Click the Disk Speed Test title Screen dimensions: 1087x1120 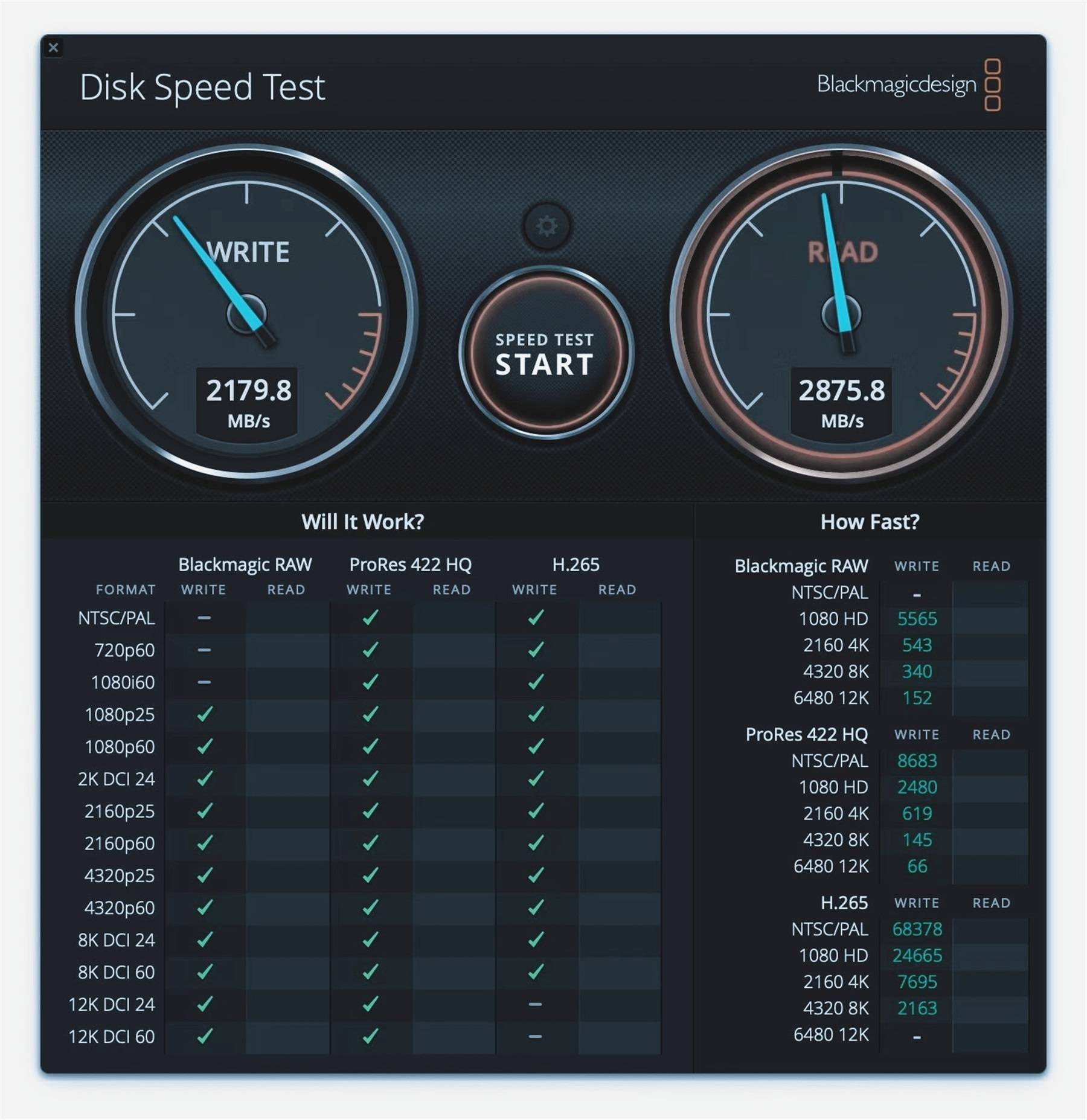click(x=202, y=87)
